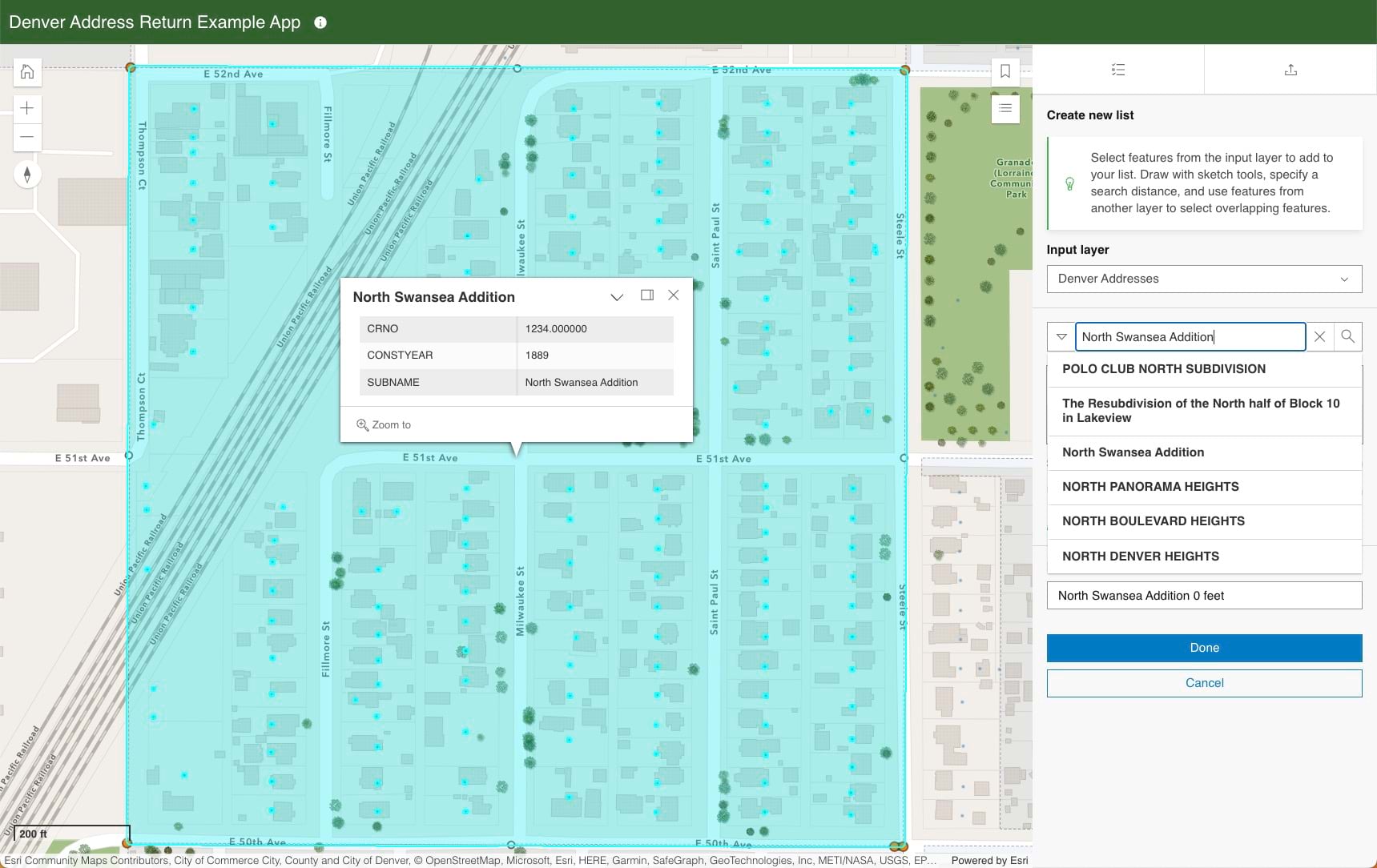The image size is (1377, 868).
Task: Switch to the list creation tab
Action: pyautogui.click(x=1118, y=70)
